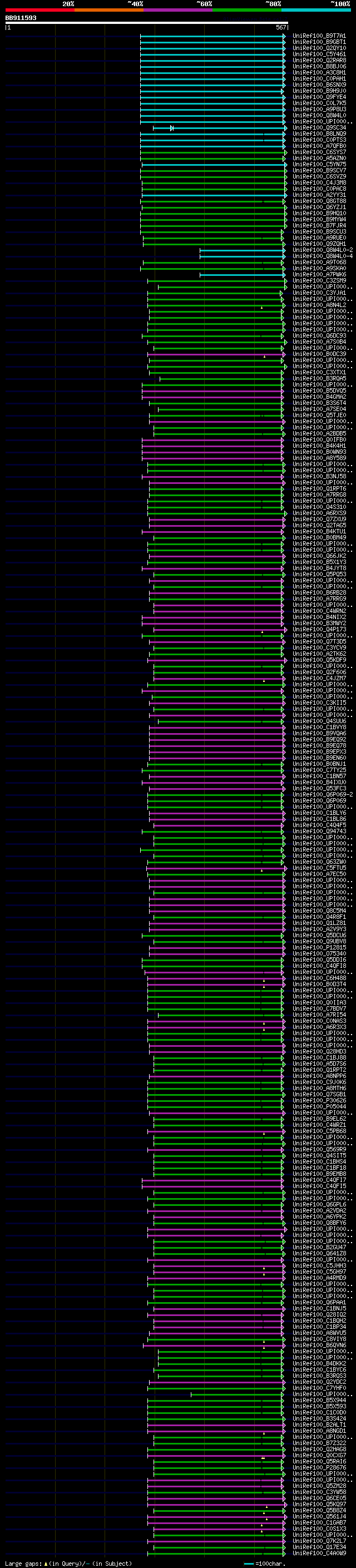
Task: Open hit UniRef100_Q2QY10
Action: 319,48
